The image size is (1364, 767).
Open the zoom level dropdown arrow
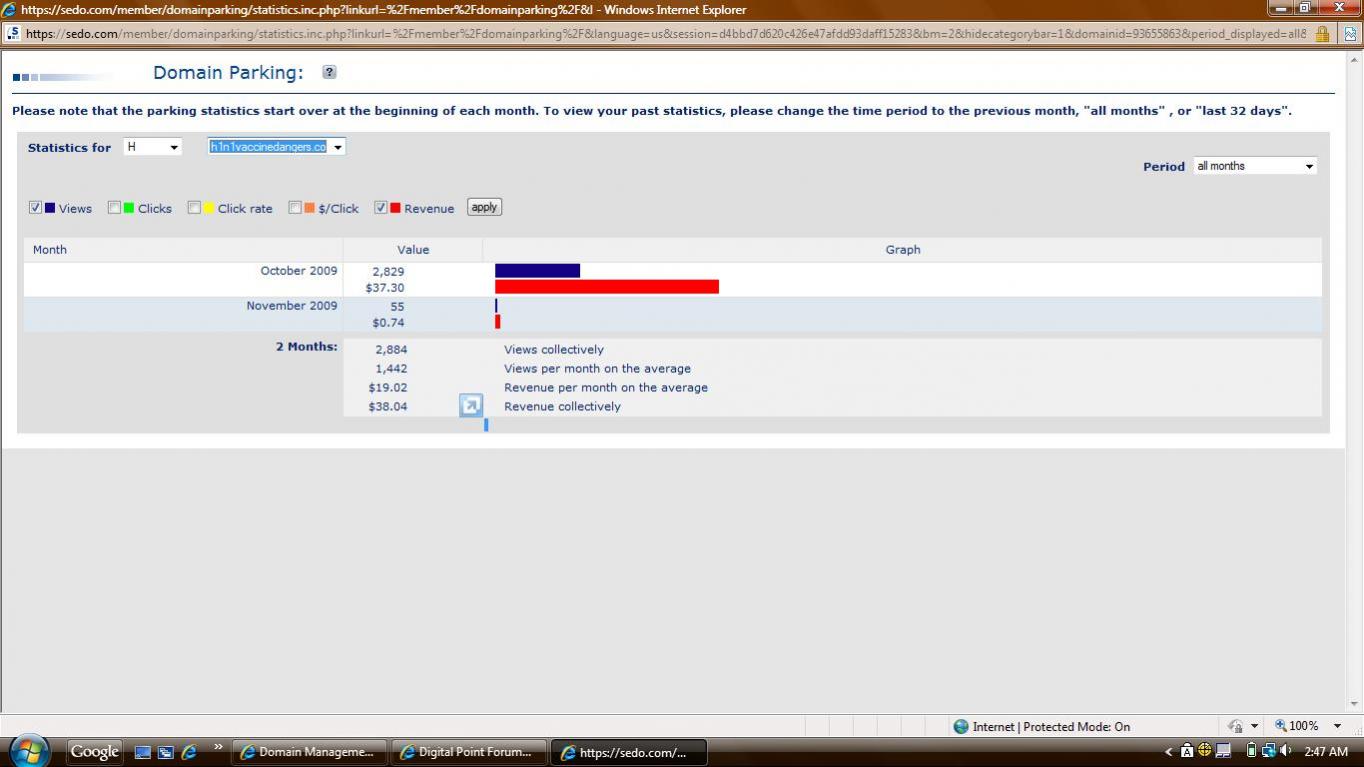tap(1337, 726)
